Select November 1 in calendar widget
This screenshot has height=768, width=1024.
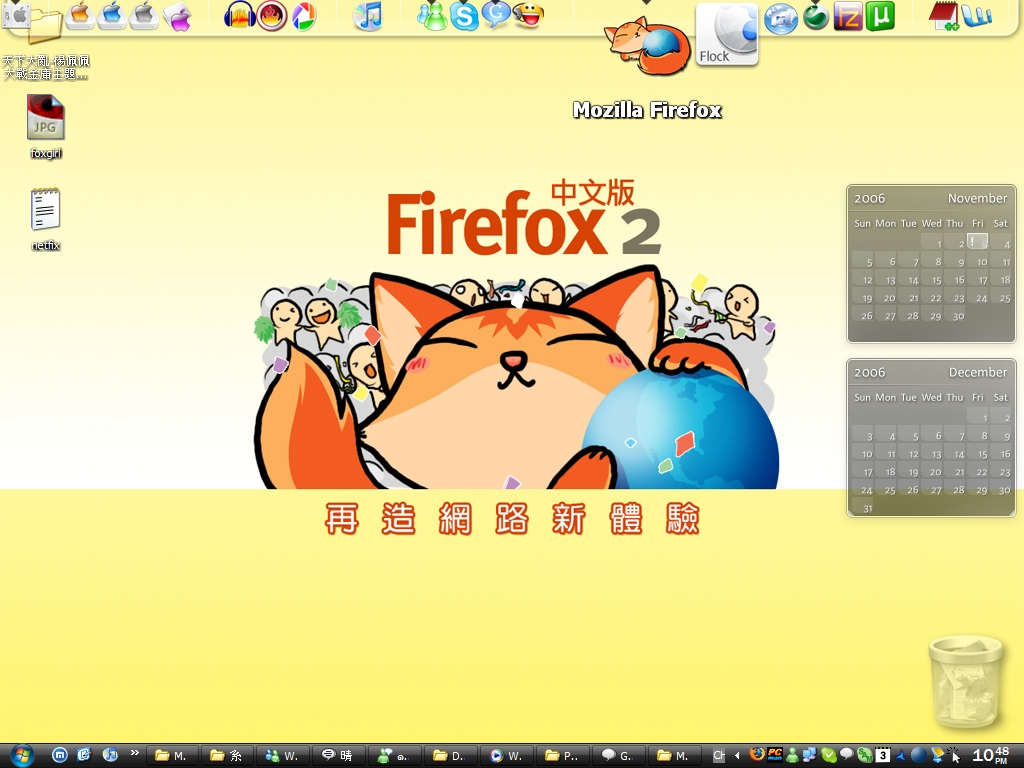(977, 242)
